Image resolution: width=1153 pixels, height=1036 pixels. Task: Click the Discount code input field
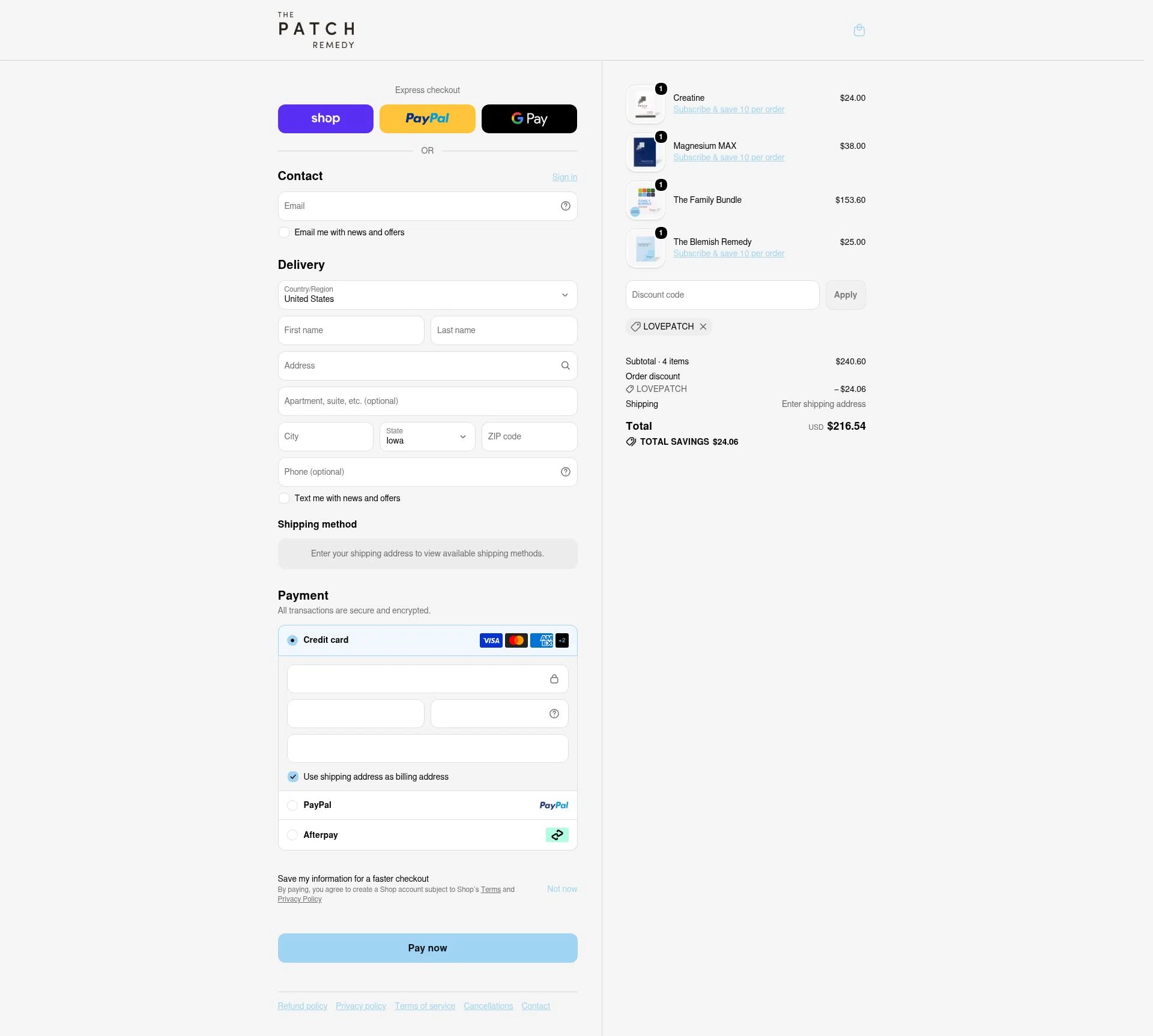(722, 295)
